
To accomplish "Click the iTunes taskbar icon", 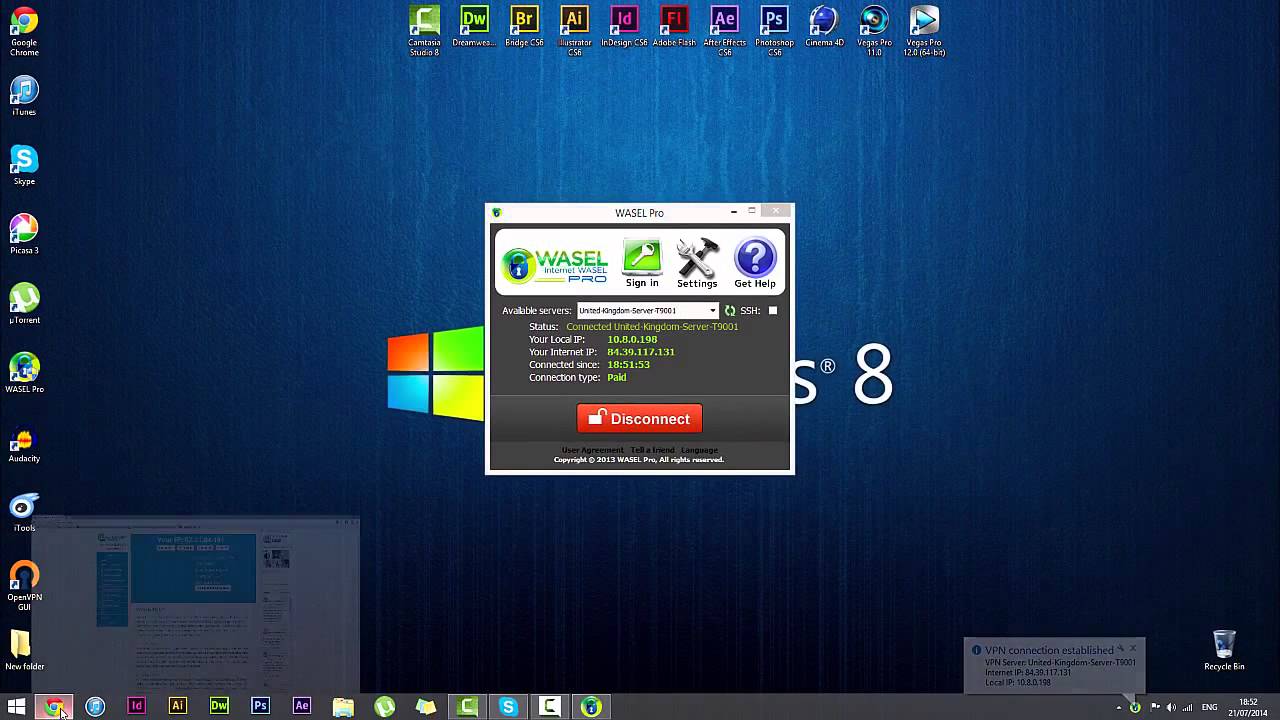I will click(x=95, y=707).
